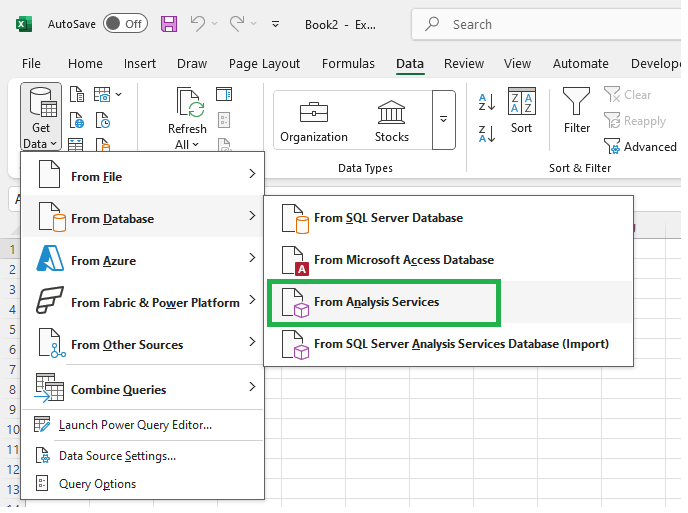Click the Filter funnel icon
This screenshot has height=513, width=688.
click(x=577, y=111)
